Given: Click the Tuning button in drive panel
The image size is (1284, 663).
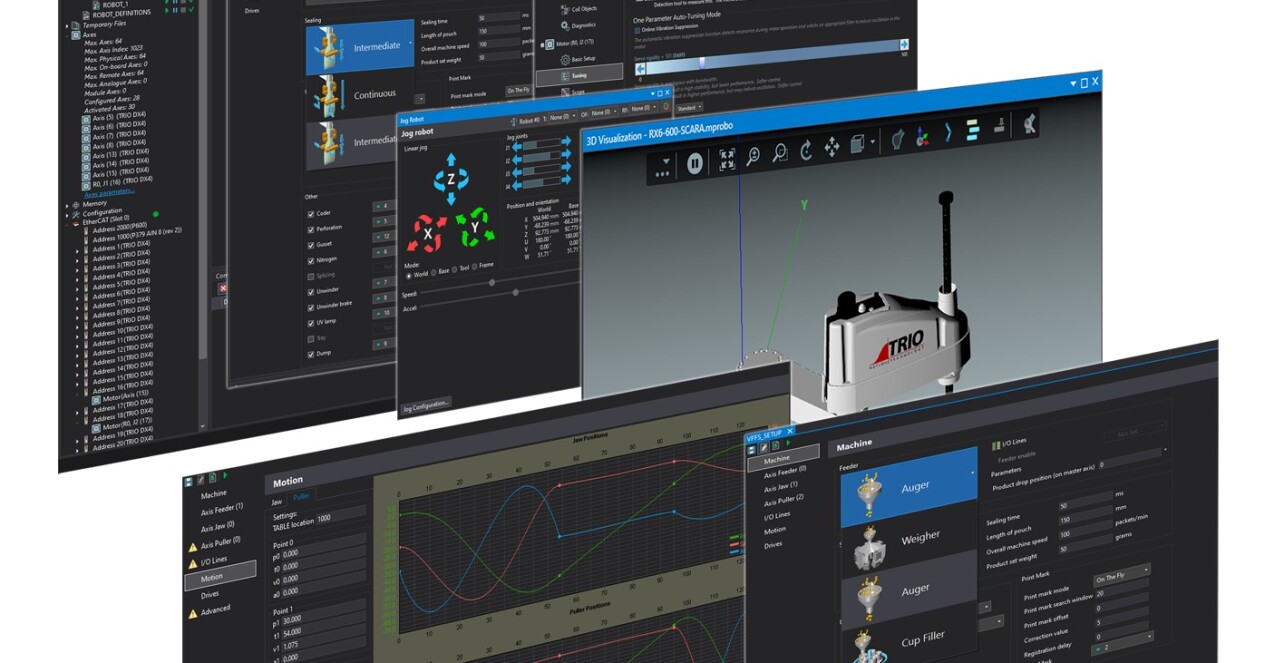Looking at the screenshot, I should click(x=579, y=76).
